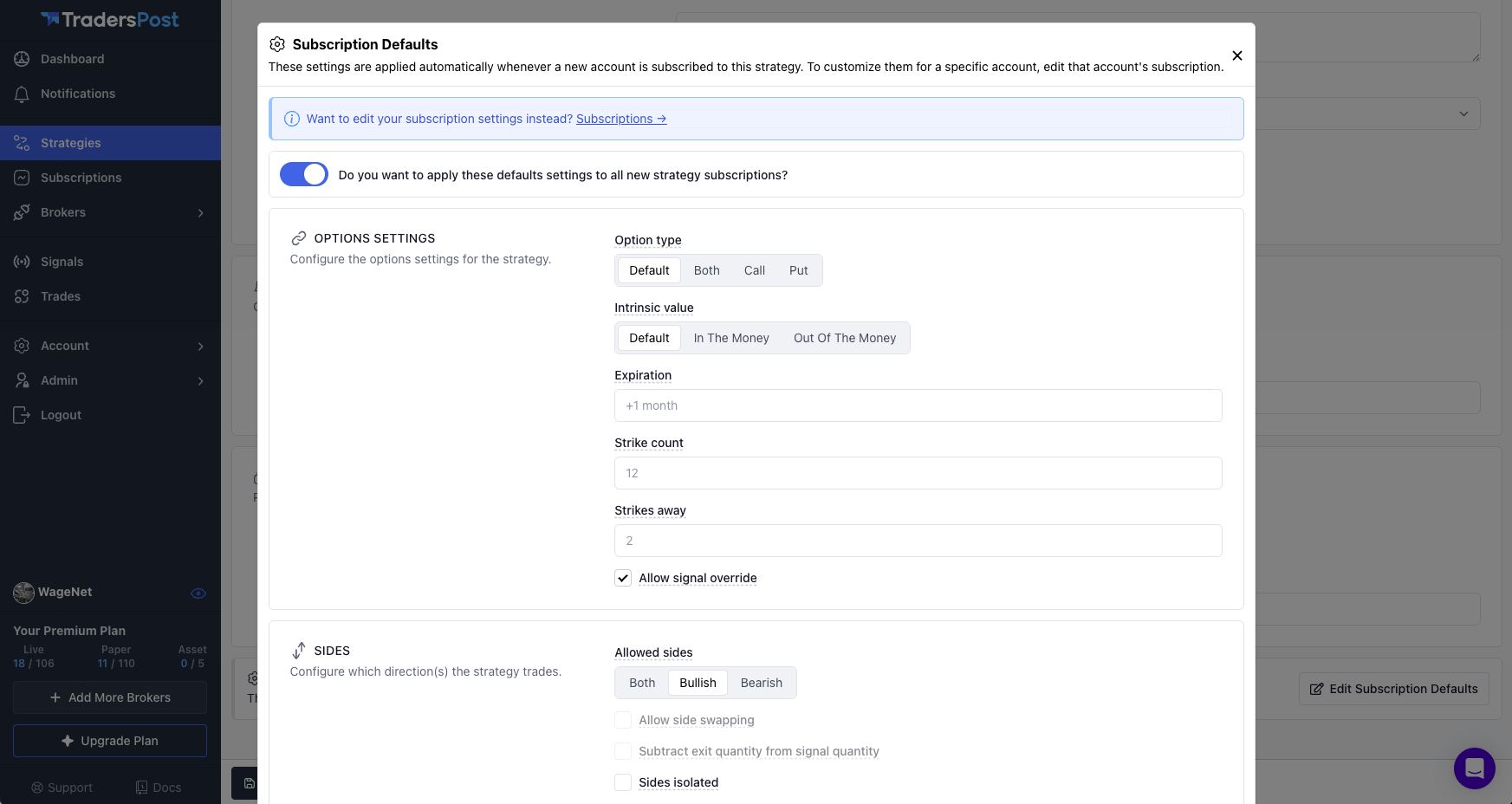
Task: Select Call option type
Action: [x=754, y=270]
